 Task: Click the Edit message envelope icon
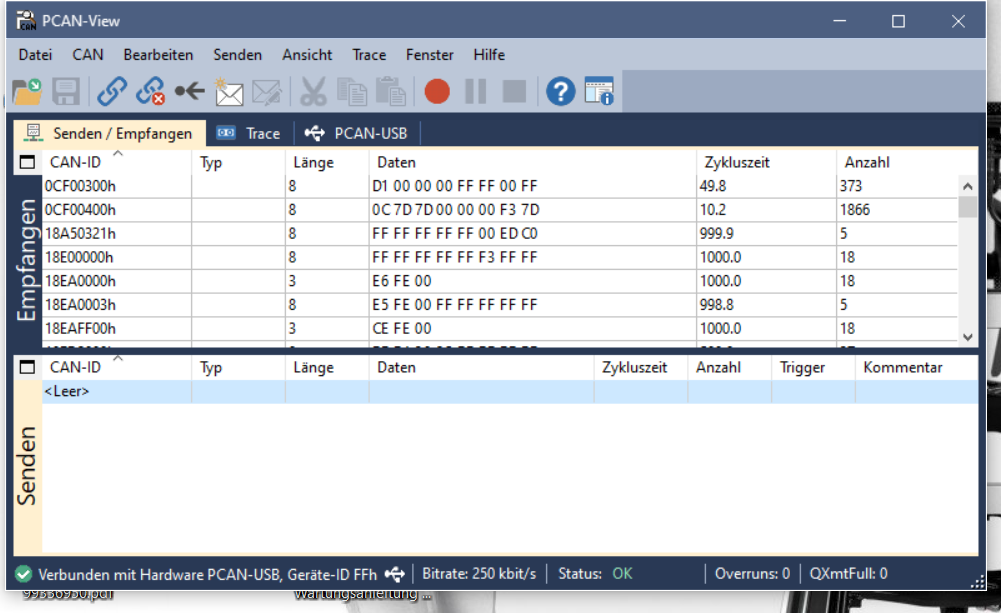[x=267, y=92]
